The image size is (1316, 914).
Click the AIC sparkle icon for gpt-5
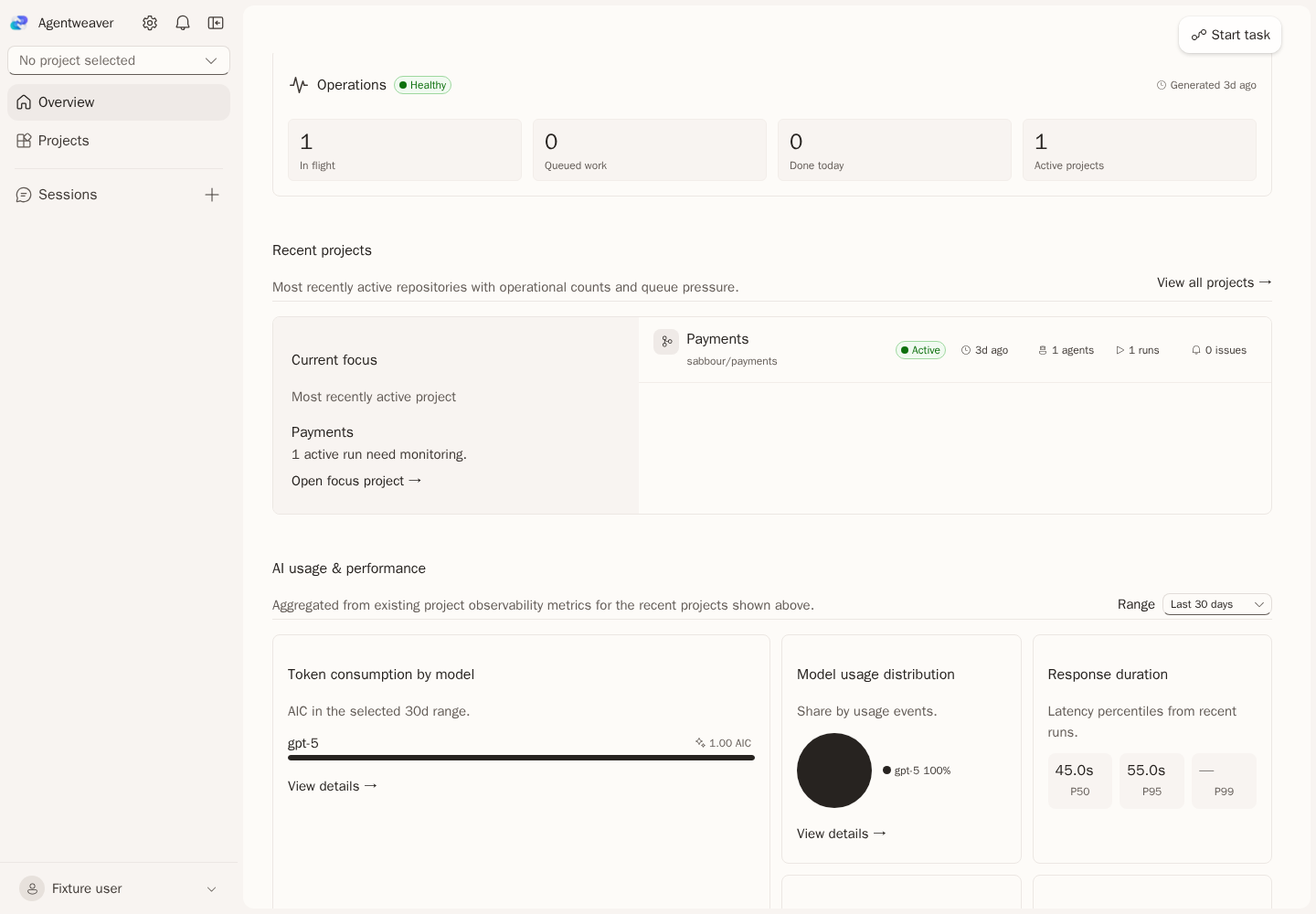pyautogui.click(x=700, y=743)
